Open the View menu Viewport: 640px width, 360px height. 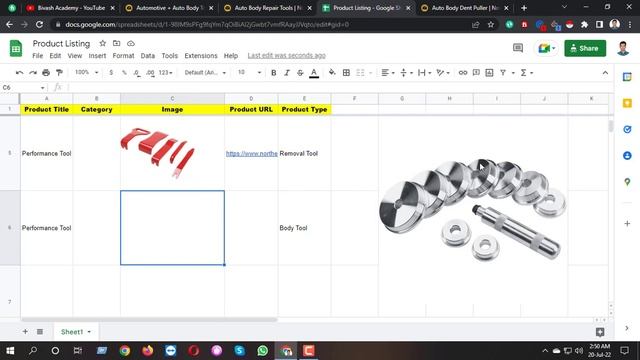pyautogui.click(x=75, y=56)
